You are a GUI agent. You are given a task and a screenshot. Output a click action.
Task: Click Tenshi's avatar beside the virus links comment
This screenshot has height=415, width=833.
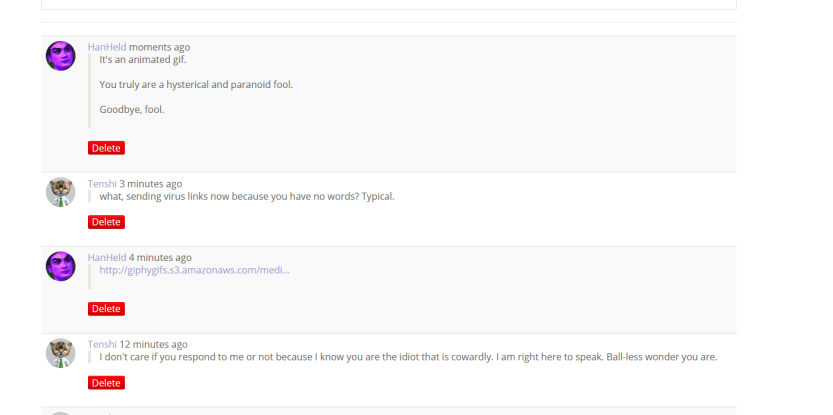point(61,192)
